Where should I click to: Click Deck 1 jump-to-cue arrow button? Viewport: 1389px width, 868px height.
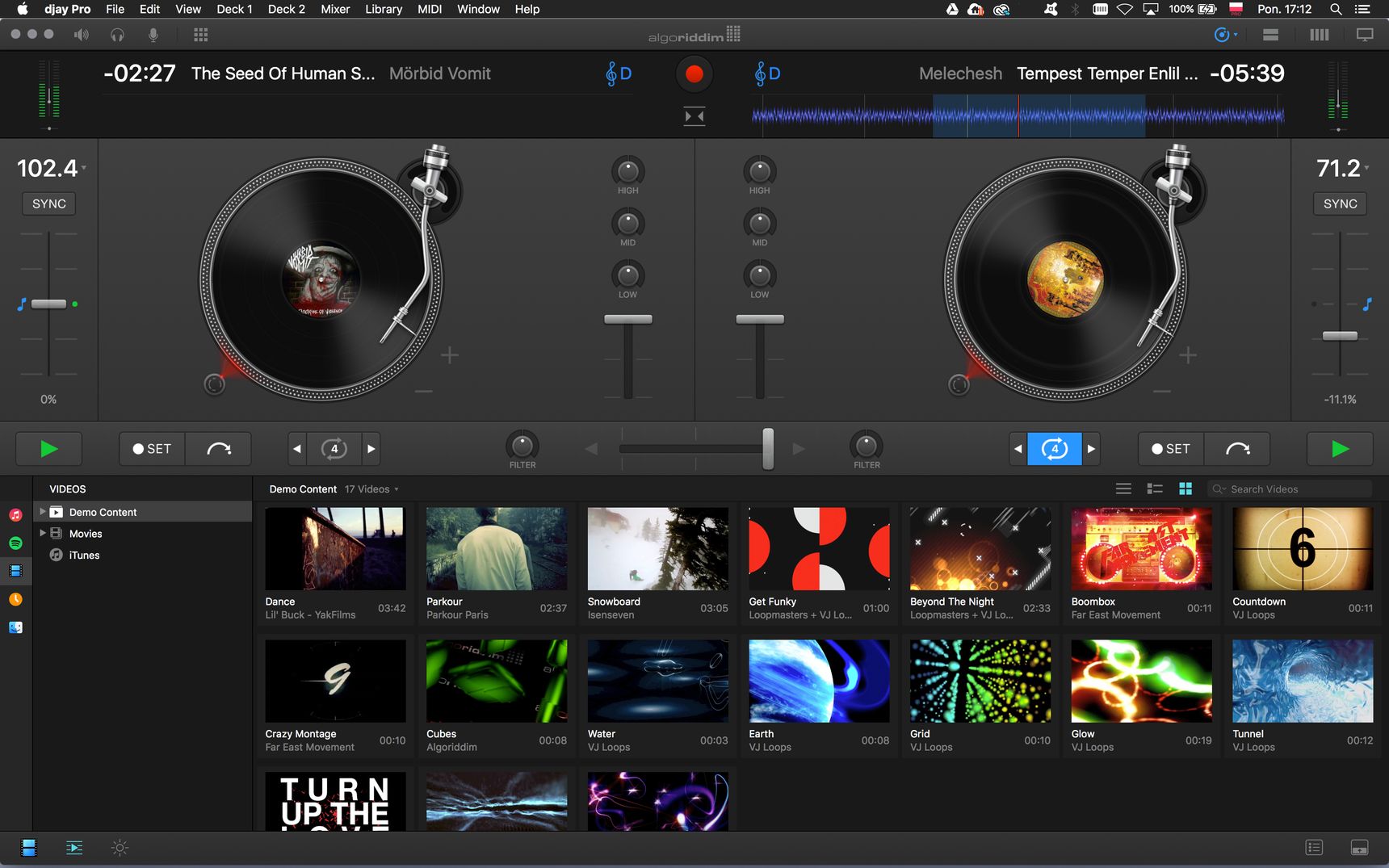[x=218, y=448]
